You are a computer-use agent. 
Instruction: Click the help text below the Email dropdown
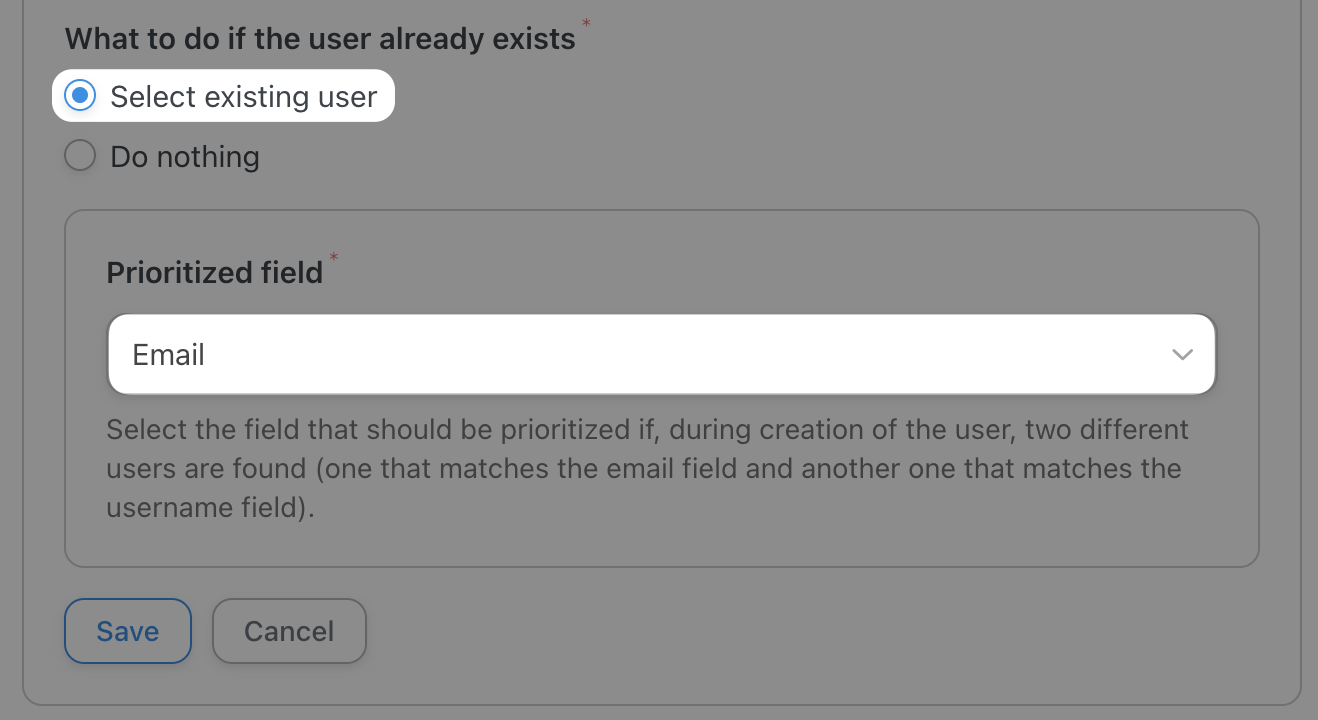click(647, 469)
